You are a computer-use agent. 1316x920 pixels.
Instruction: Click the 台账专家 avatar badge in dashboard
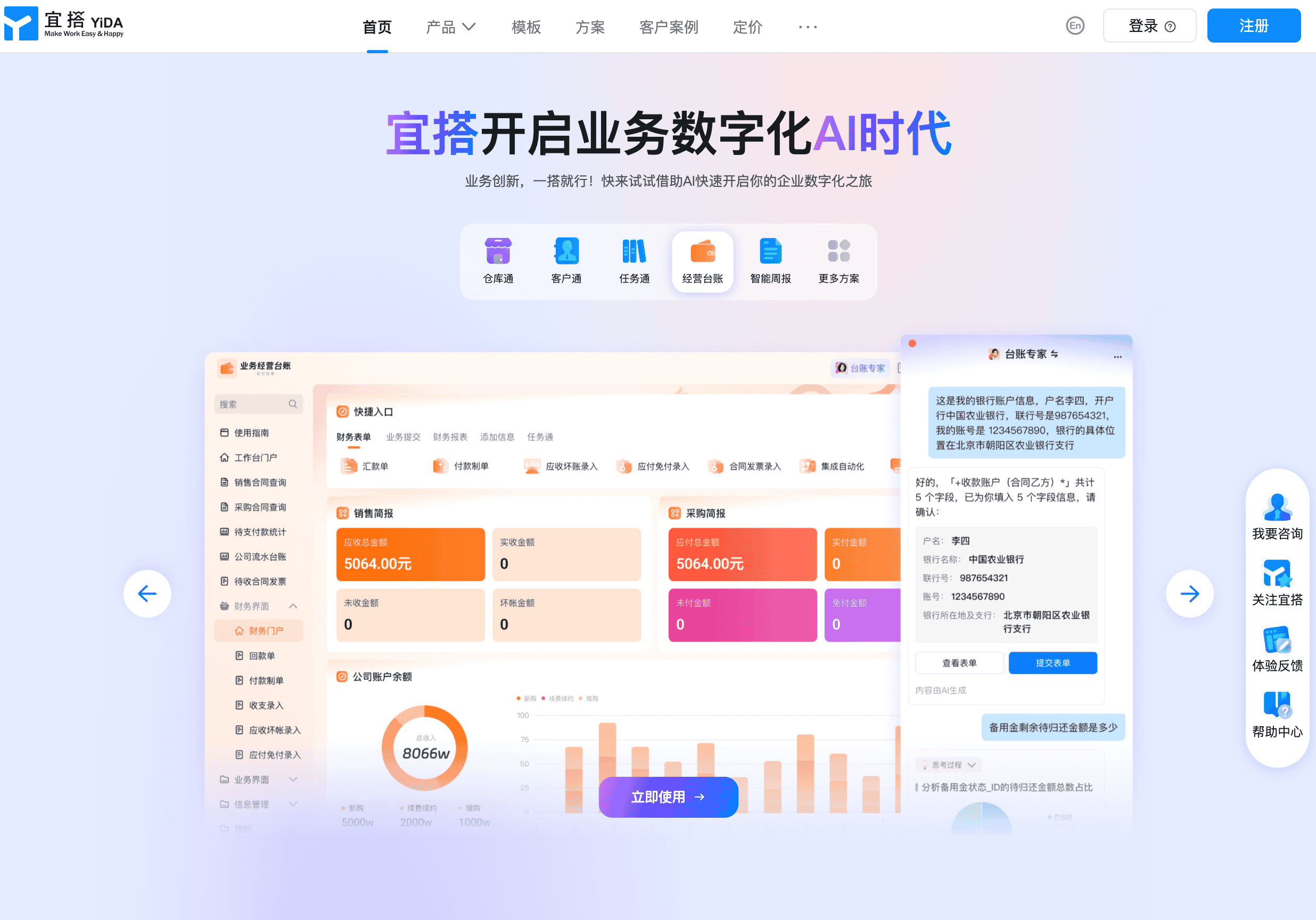click(860, 368)
